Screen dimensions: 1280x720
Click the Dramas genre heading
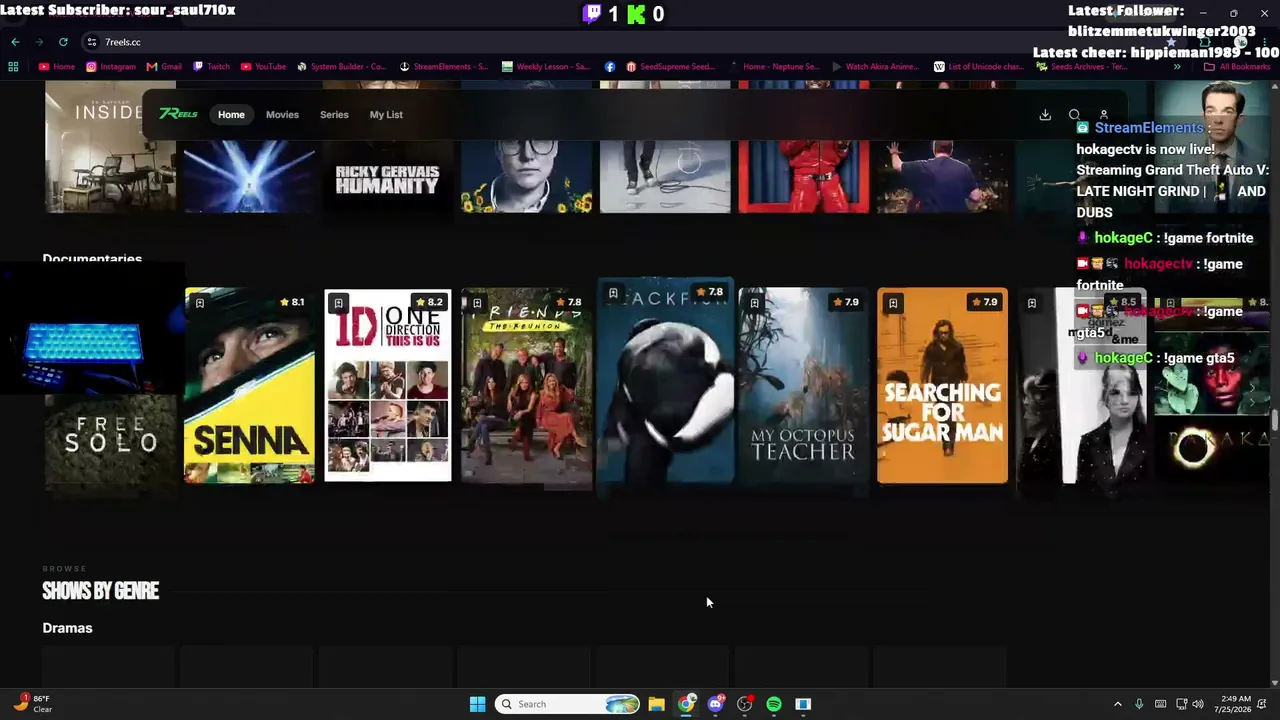click(x=67, y=628)
